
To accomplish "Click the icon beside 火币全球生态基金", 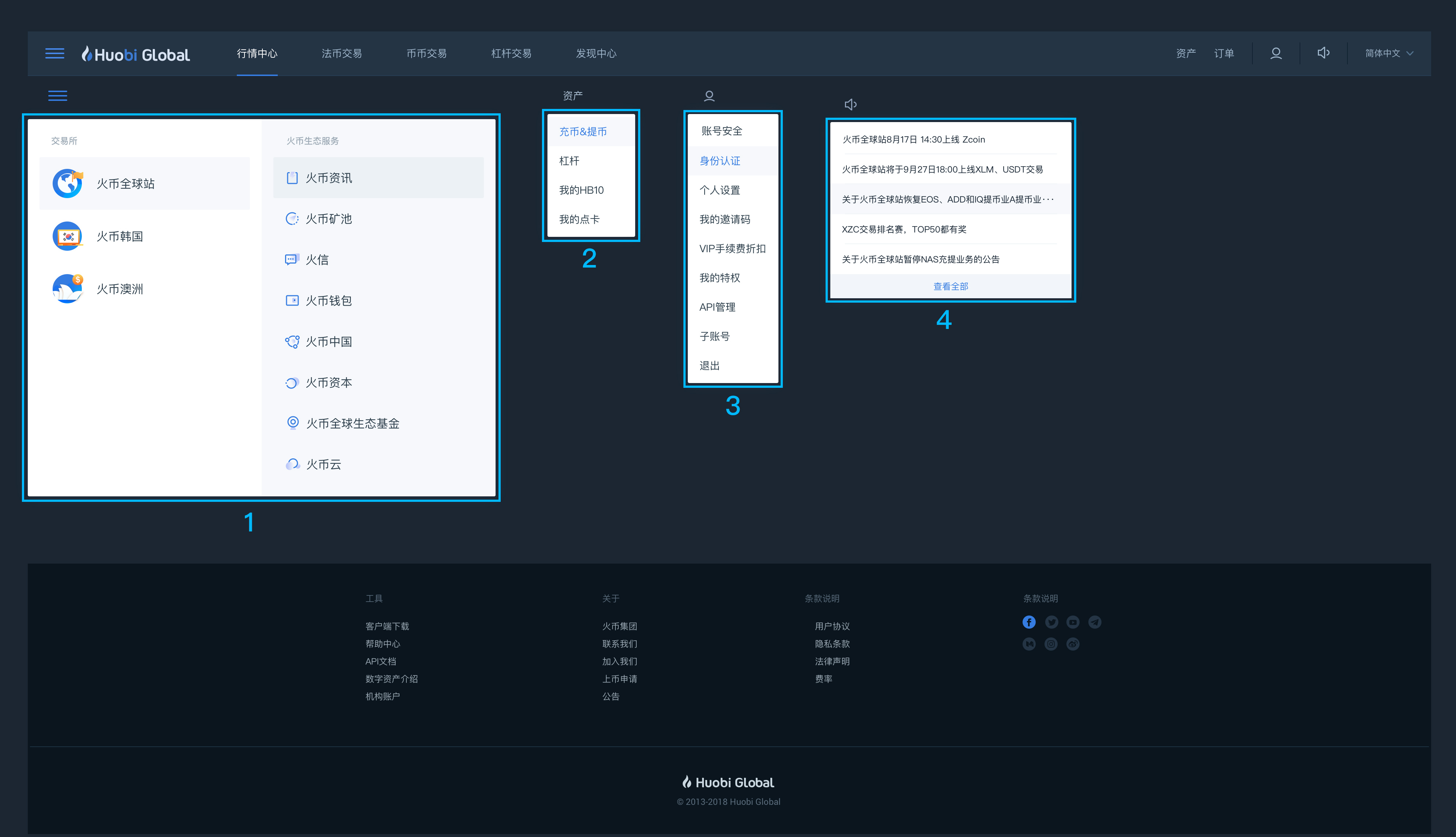I will [293, 423].
